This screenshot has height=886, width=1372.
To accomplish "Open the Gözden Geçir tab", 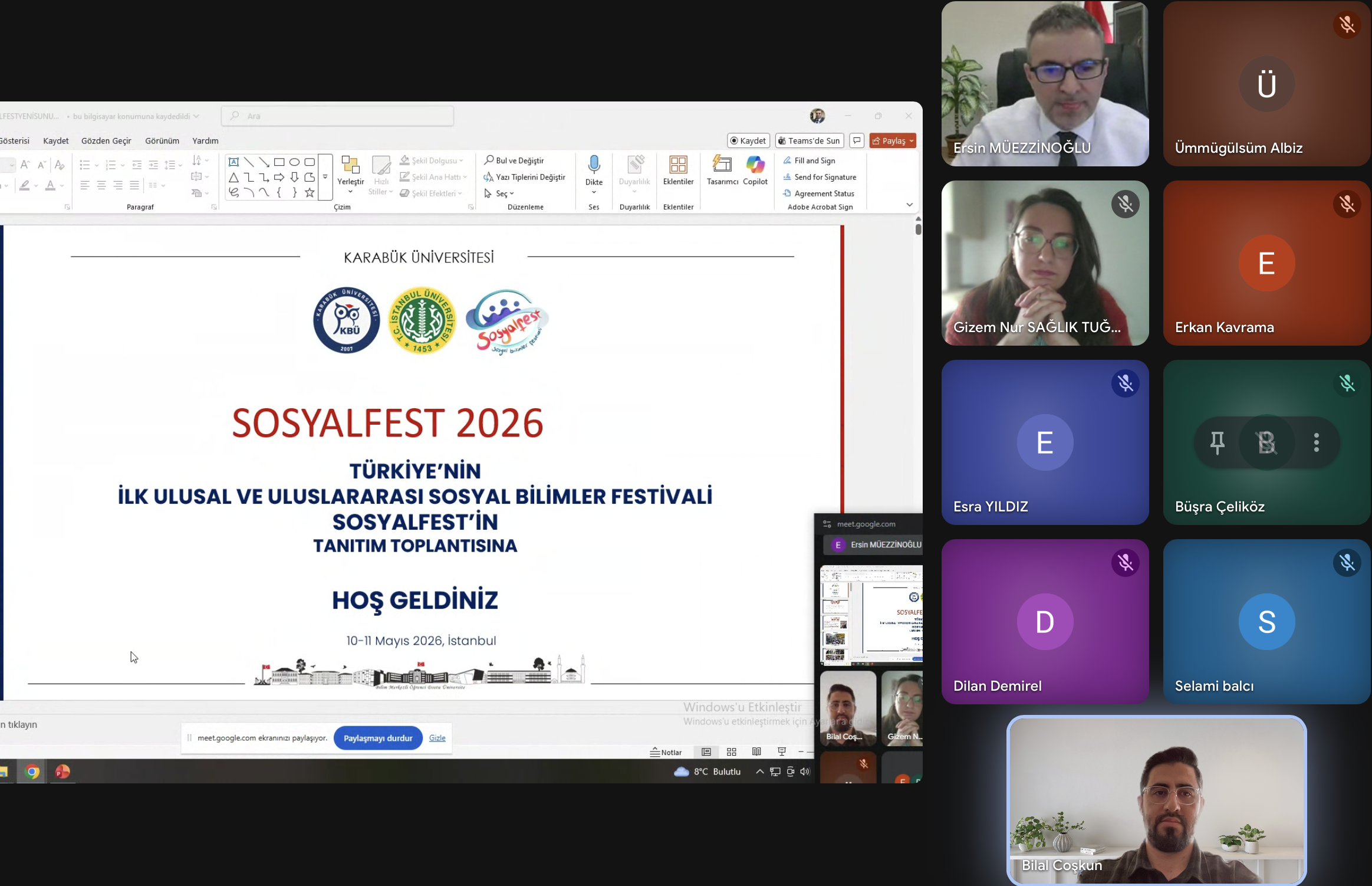I will coord(106,140).
